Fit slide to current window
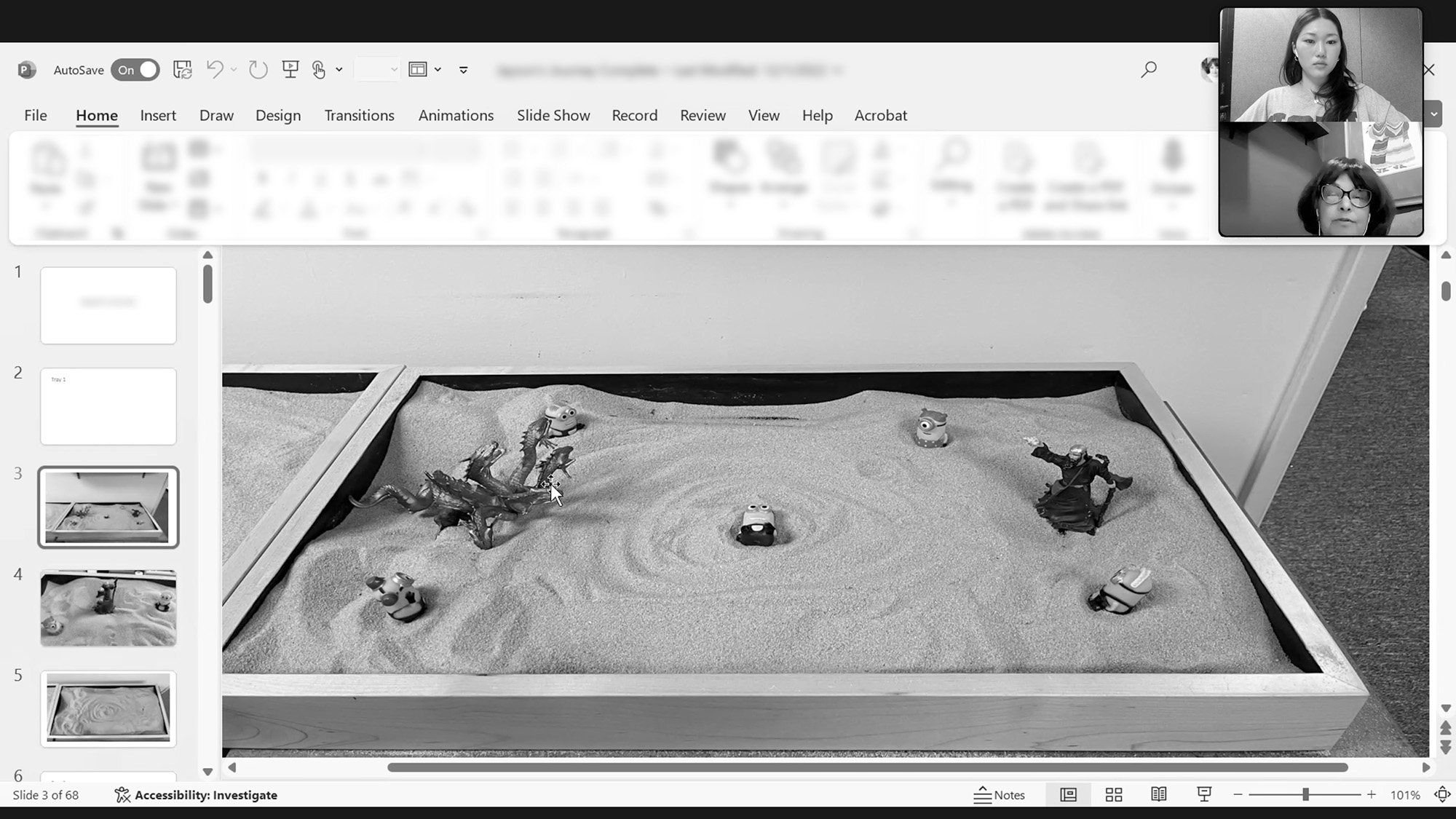This screenshot has width=1456, height=819. 1442,795
